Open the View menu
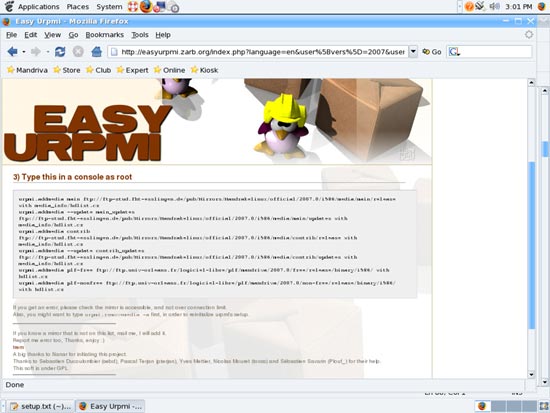 tap(53, 35)
